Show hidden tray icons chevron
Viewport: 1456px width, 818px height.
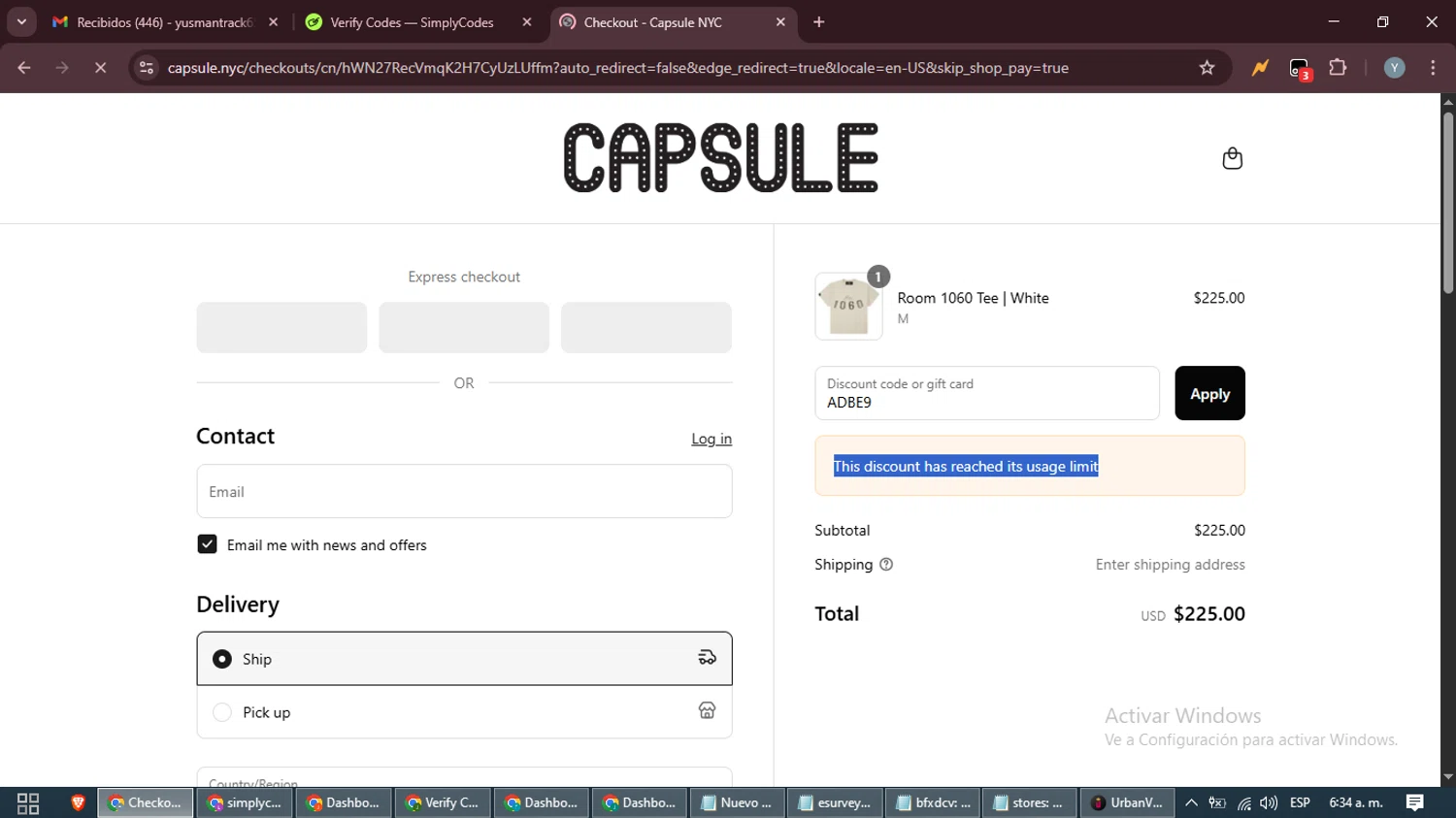pos(1191,802)
